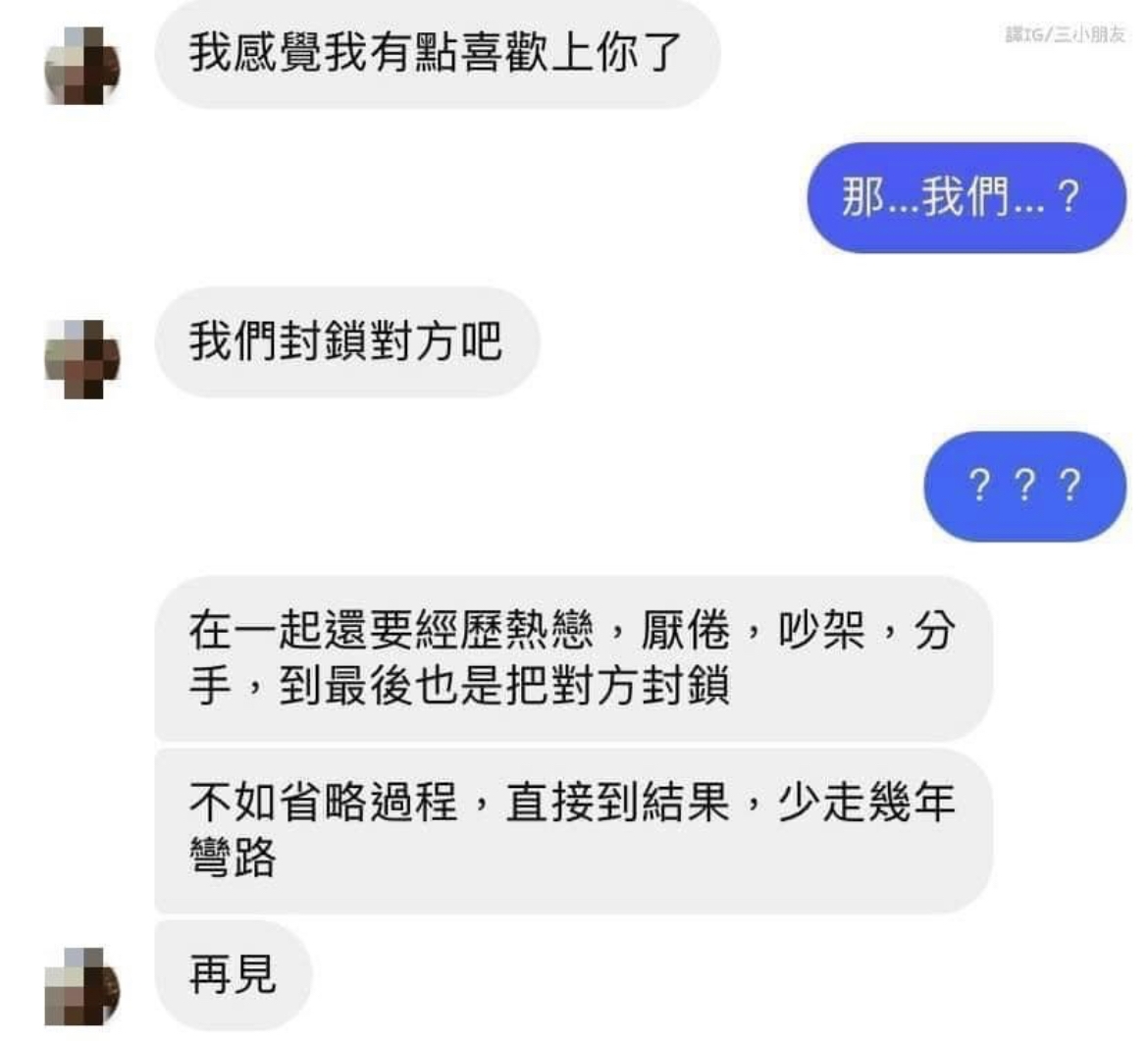
Task: Click the word 彎路 in the gray message
Action: point(233,858)
